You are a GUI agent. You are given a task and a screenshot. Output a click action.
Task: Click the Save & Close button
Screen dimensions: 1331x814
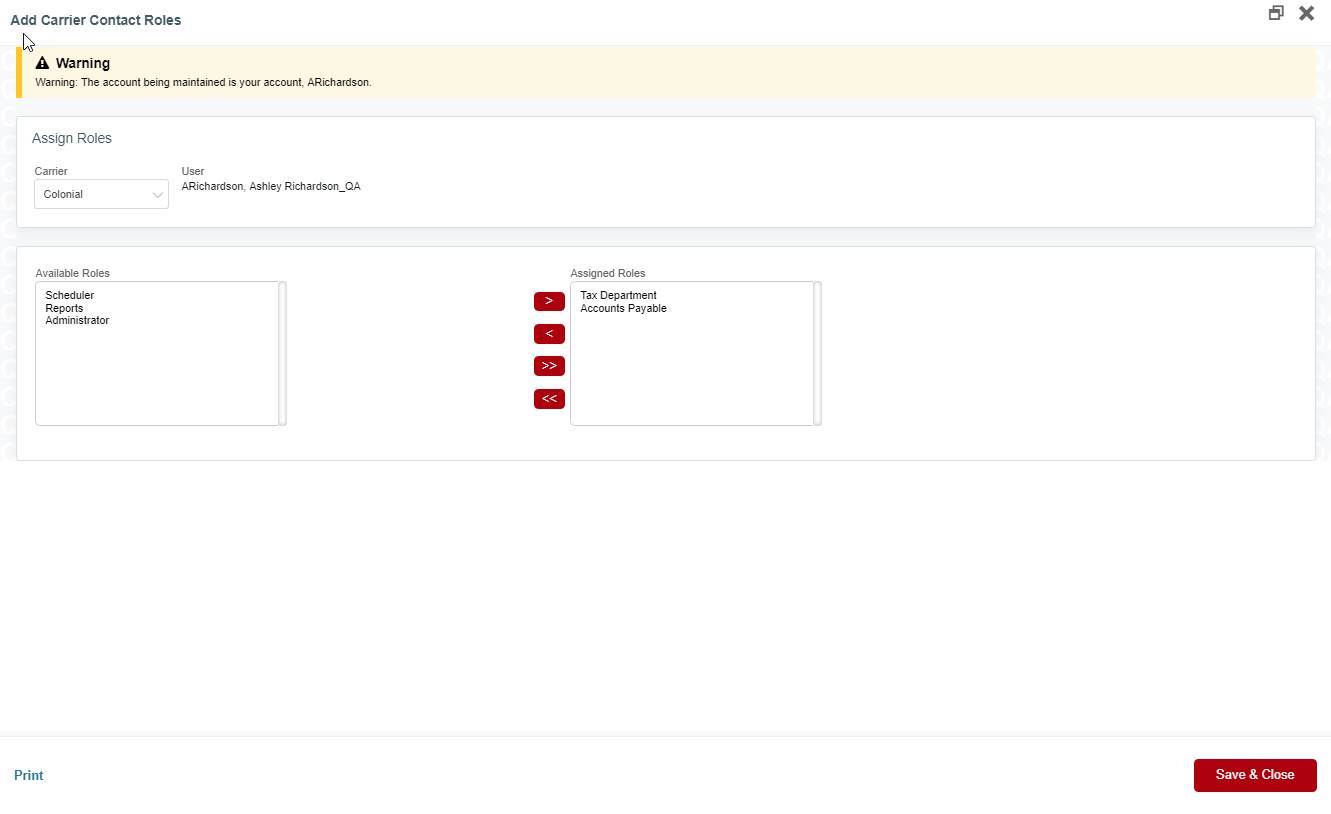(x=1254, y=775)
